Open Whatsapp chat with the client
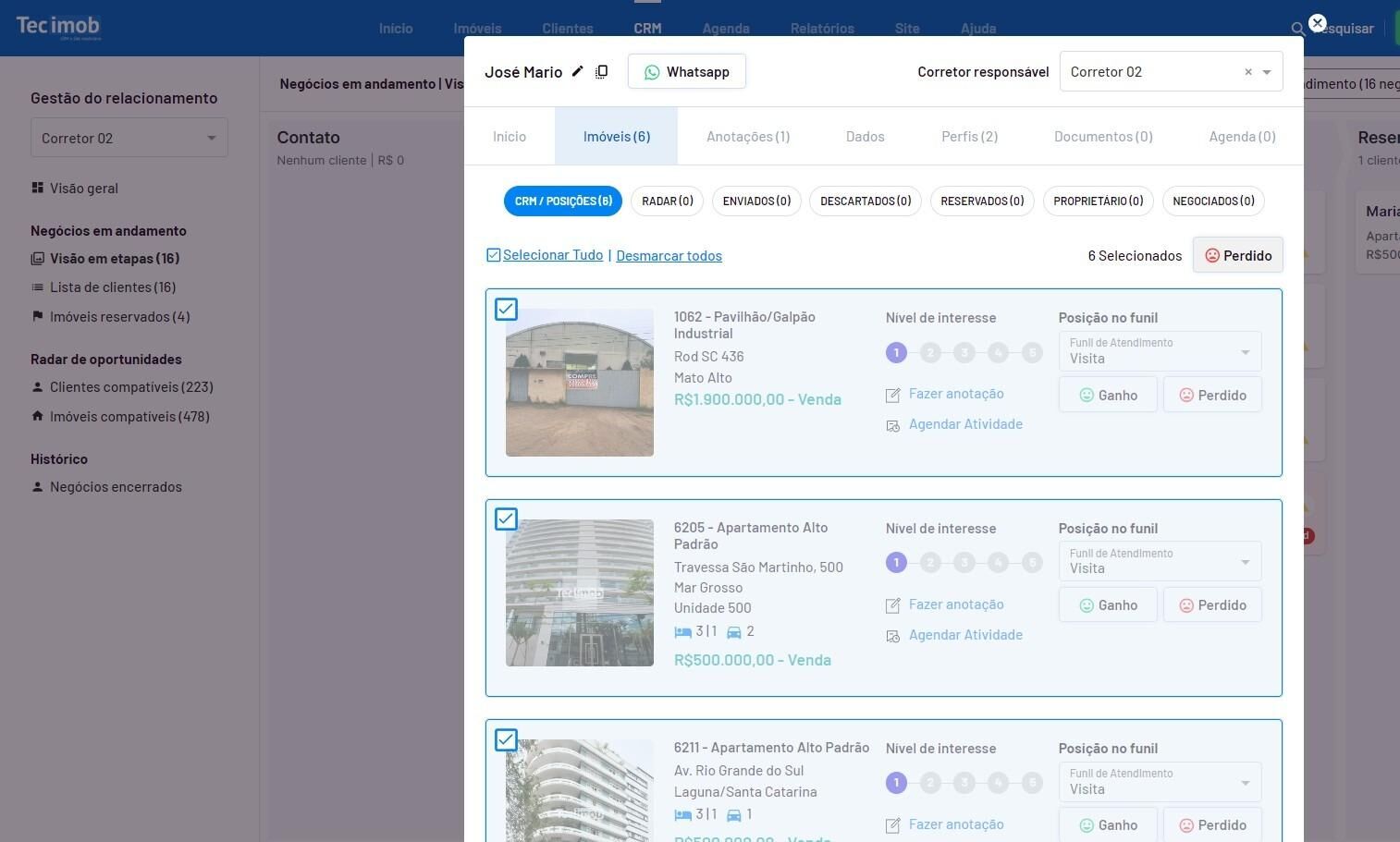The height and width of the screenshot is (842, 1400). 686,71
